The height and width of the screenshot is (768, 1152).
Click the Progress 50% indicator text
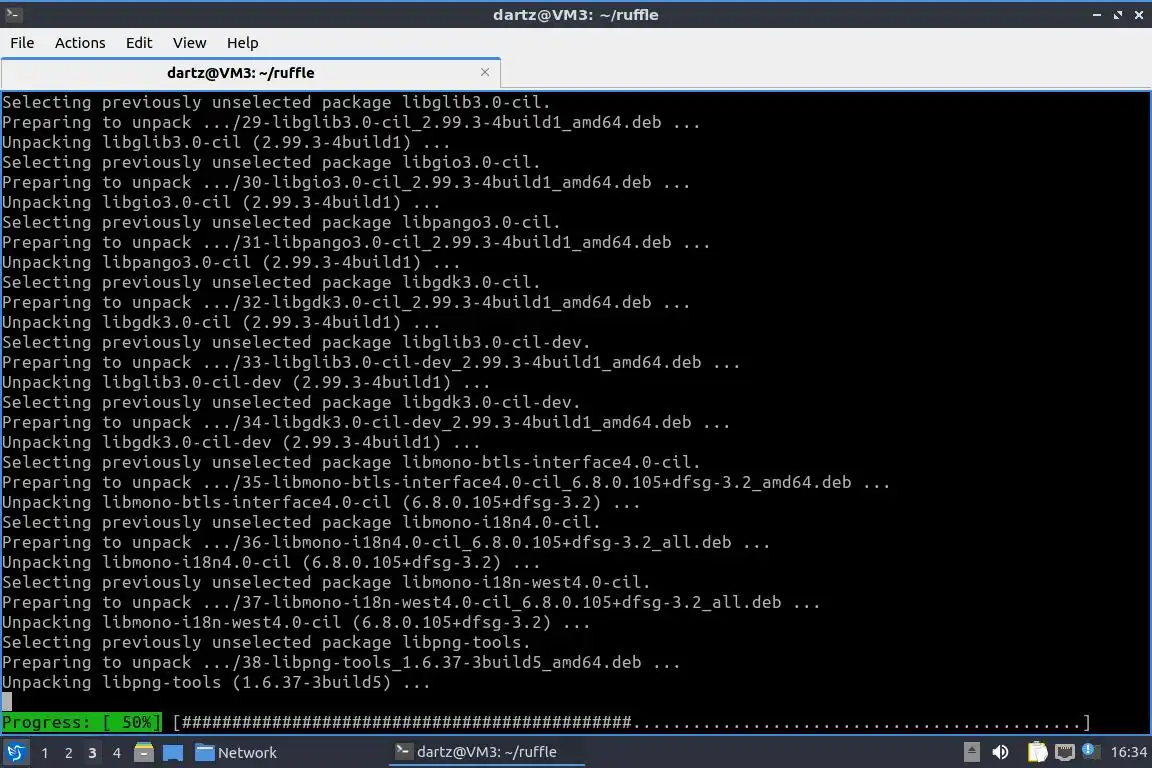coord(82,722)
